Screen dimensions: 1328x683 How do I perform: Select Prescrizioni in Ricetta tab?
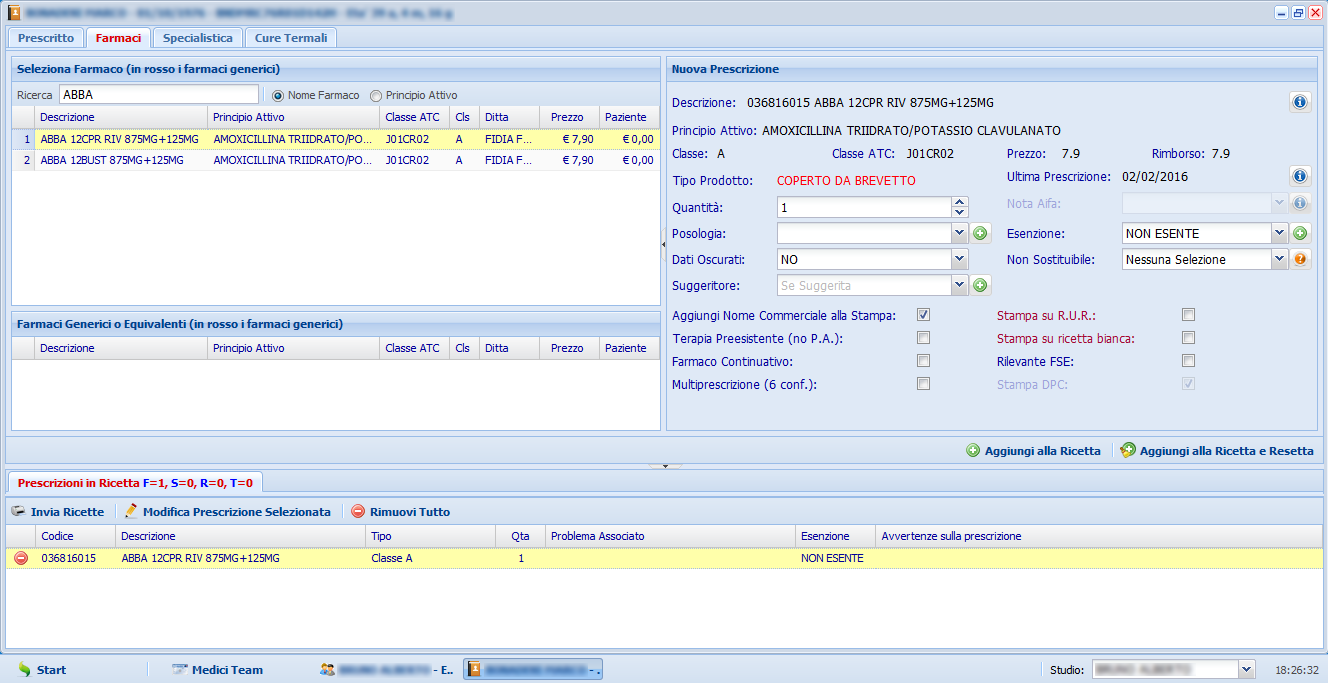(x=135, y=482)
